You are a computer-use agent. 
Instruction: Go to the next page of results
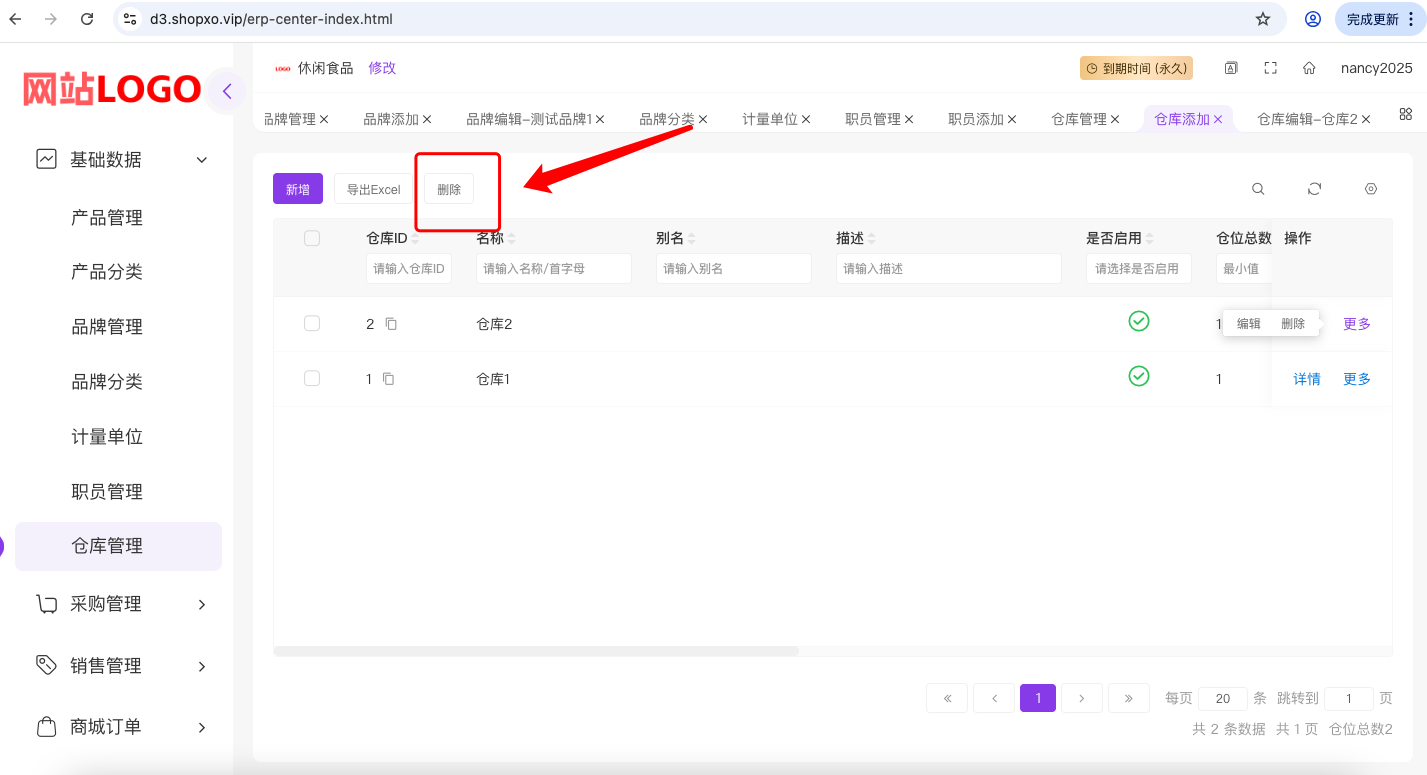tap(1082, 698)
